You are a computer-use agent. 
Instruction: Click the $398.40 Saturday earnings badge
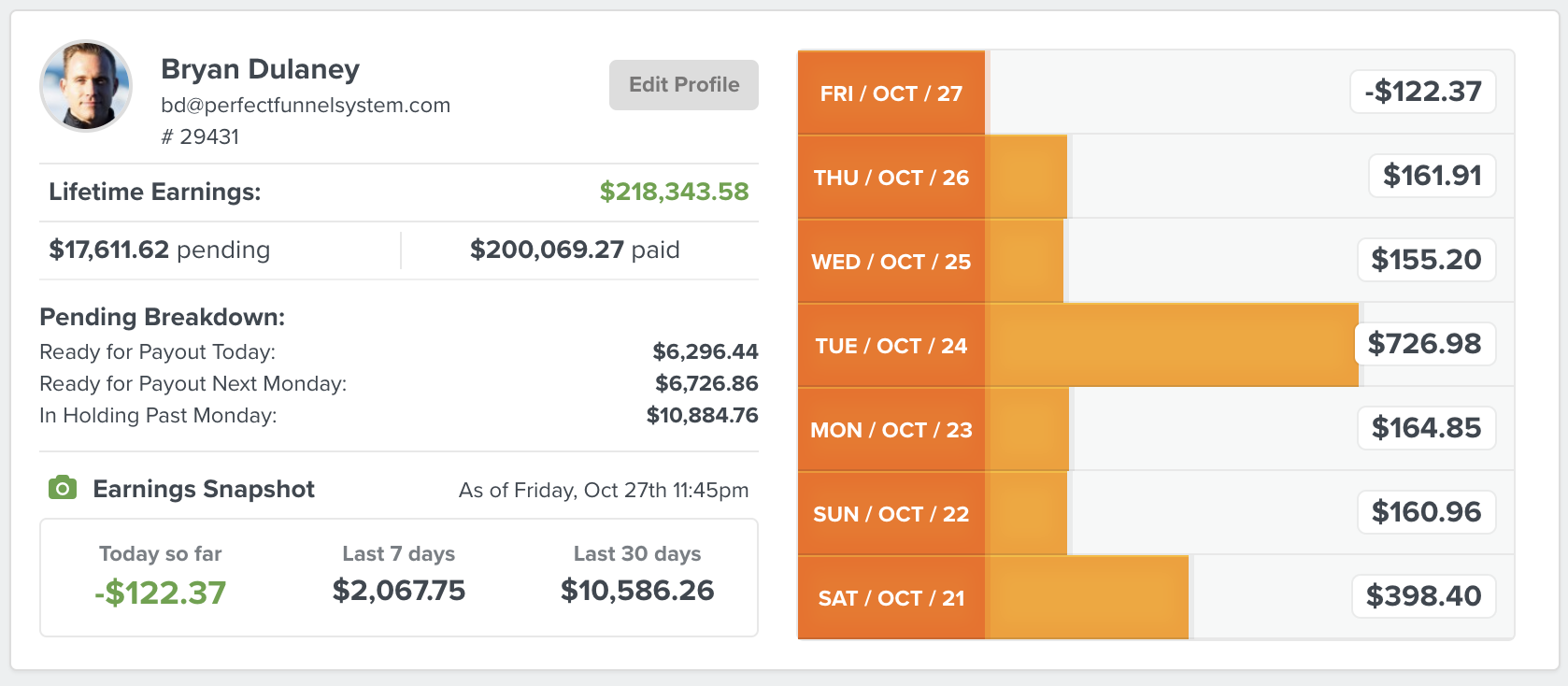[1423, 596]
